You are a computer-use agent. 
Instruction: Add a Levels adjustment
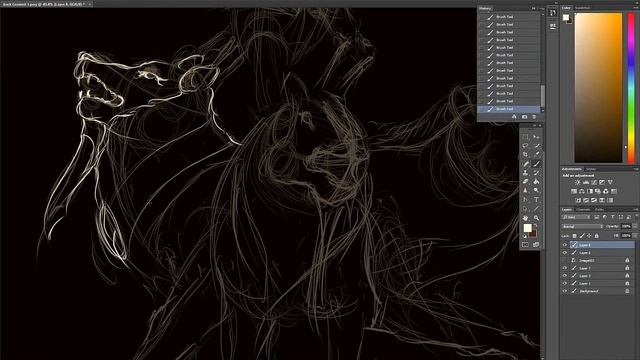coord(586,182)
